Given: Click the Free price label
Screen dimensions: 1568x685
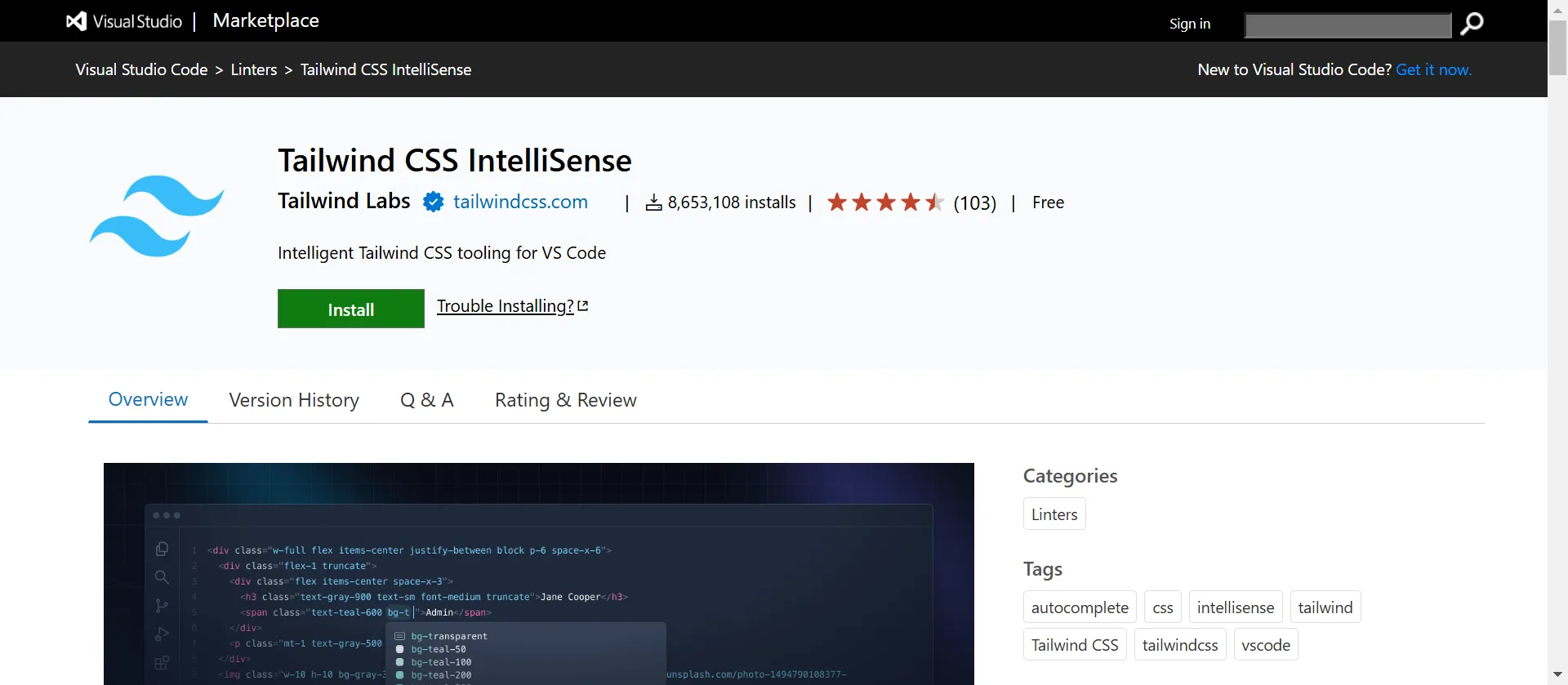Looking at the screenshot, I should tap(1048, 202).
